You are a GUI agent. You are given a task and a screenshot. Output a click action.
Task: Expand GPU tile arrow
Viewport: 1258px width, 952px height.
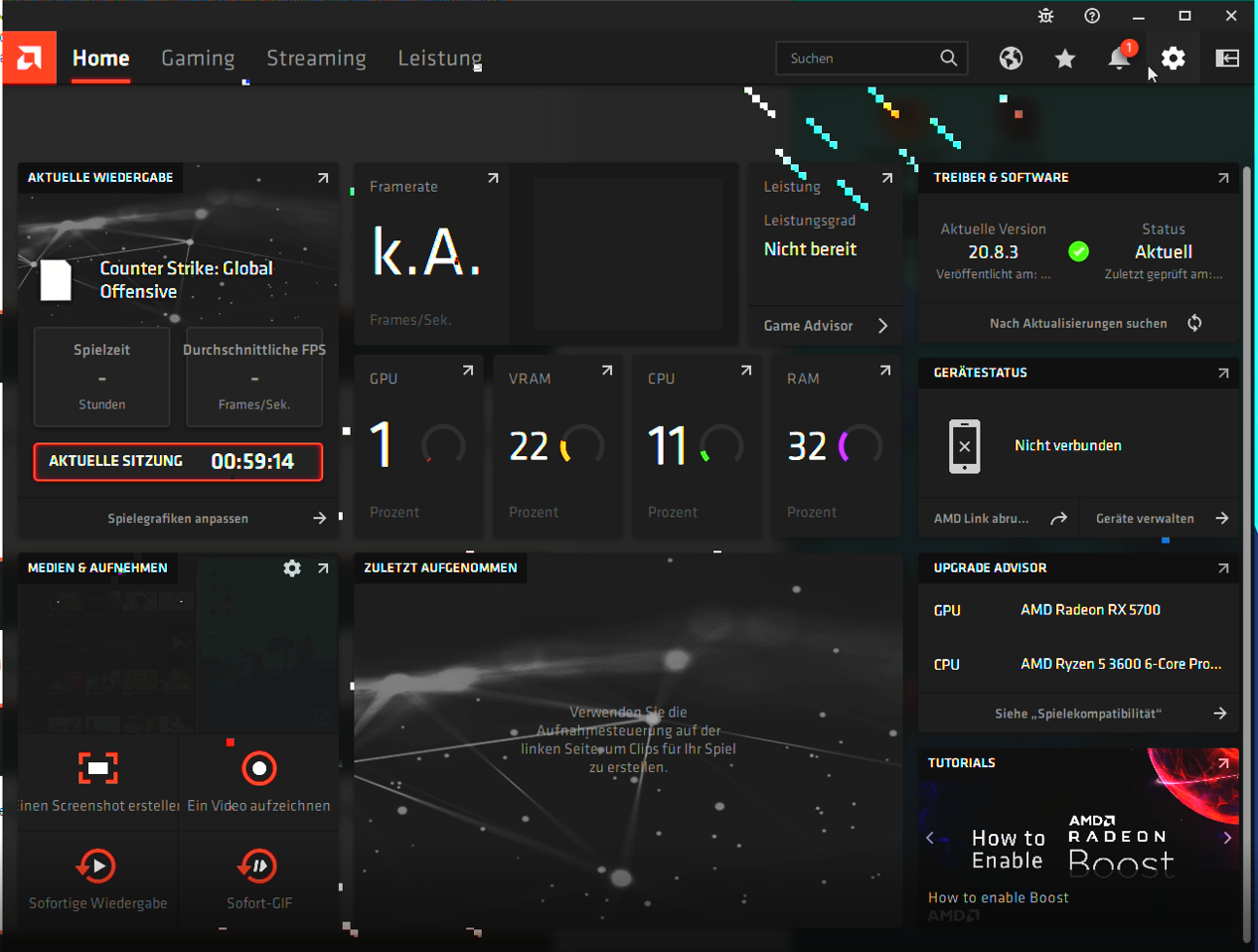click(x=468, y=371)
